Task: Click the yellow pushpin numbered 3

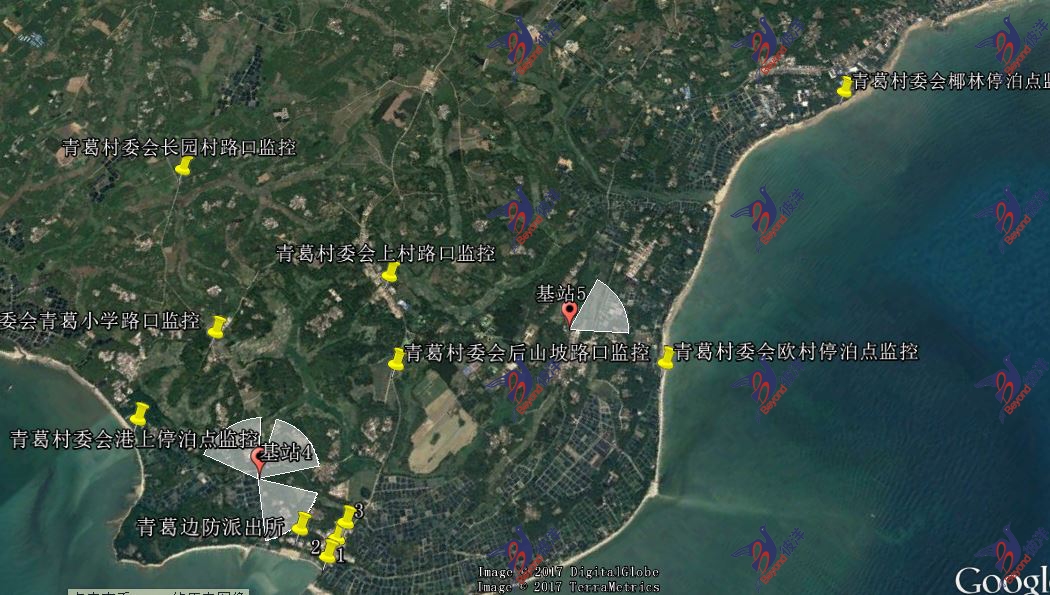Action: point(347,516)
